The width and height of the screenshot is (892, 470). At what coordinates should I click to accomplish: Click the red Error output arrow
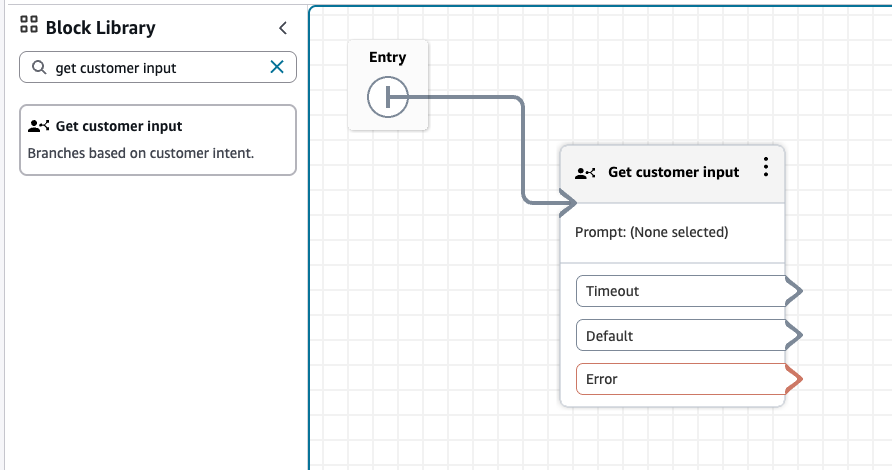click(794, 379)
